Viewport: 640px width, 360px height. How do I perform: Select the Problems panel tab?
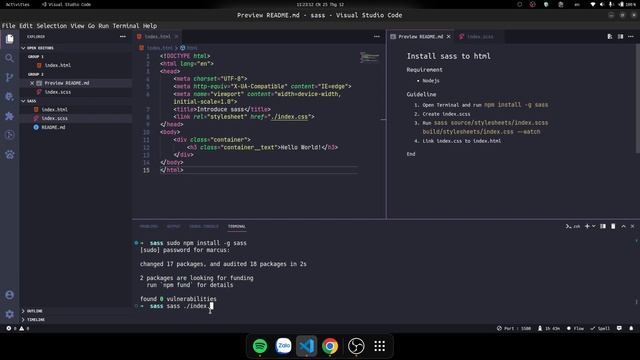click(x=148, y=226)
